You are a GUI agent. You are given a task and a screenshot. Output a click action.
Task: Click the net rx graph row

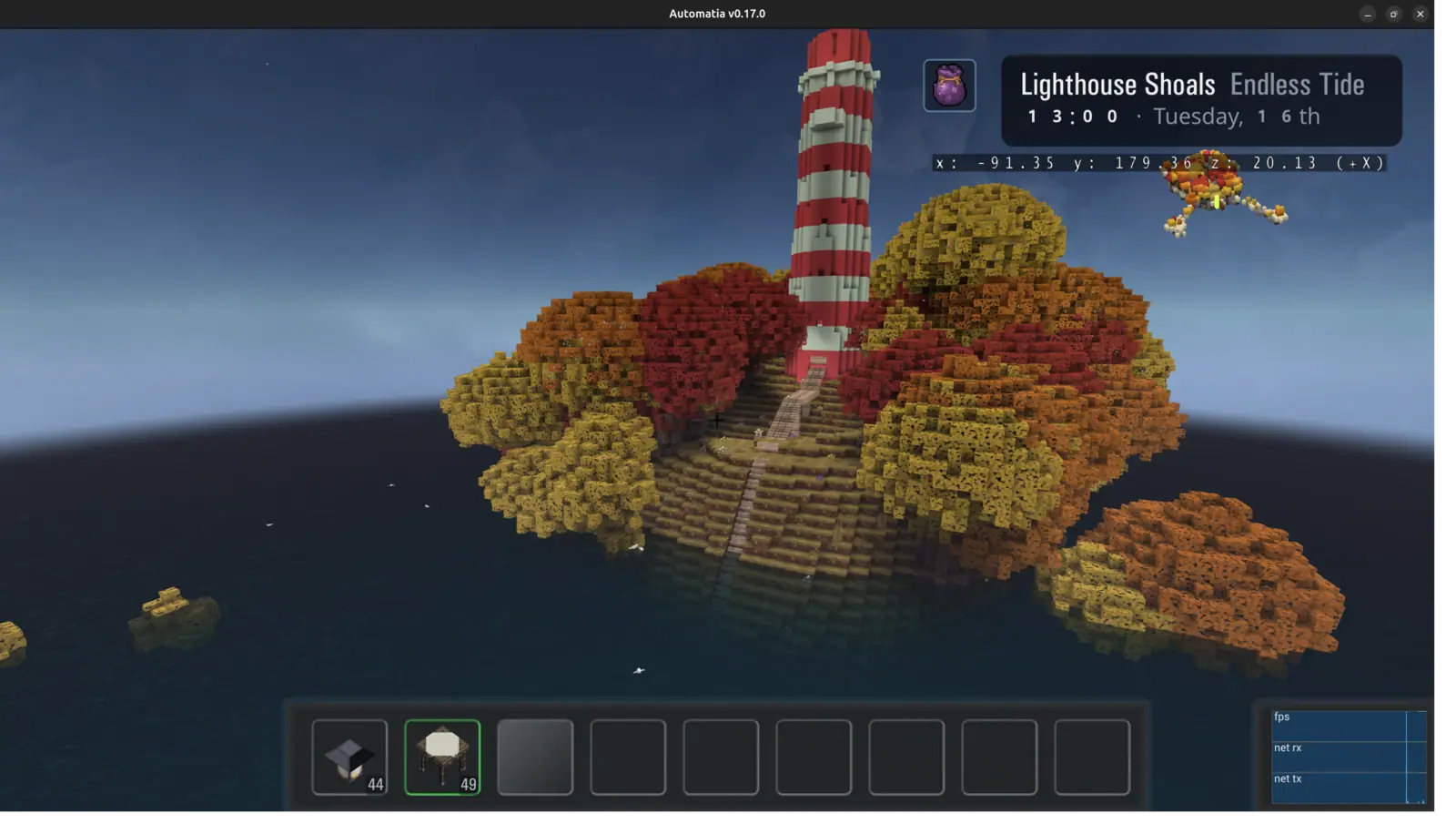[x=1348, y=757]
